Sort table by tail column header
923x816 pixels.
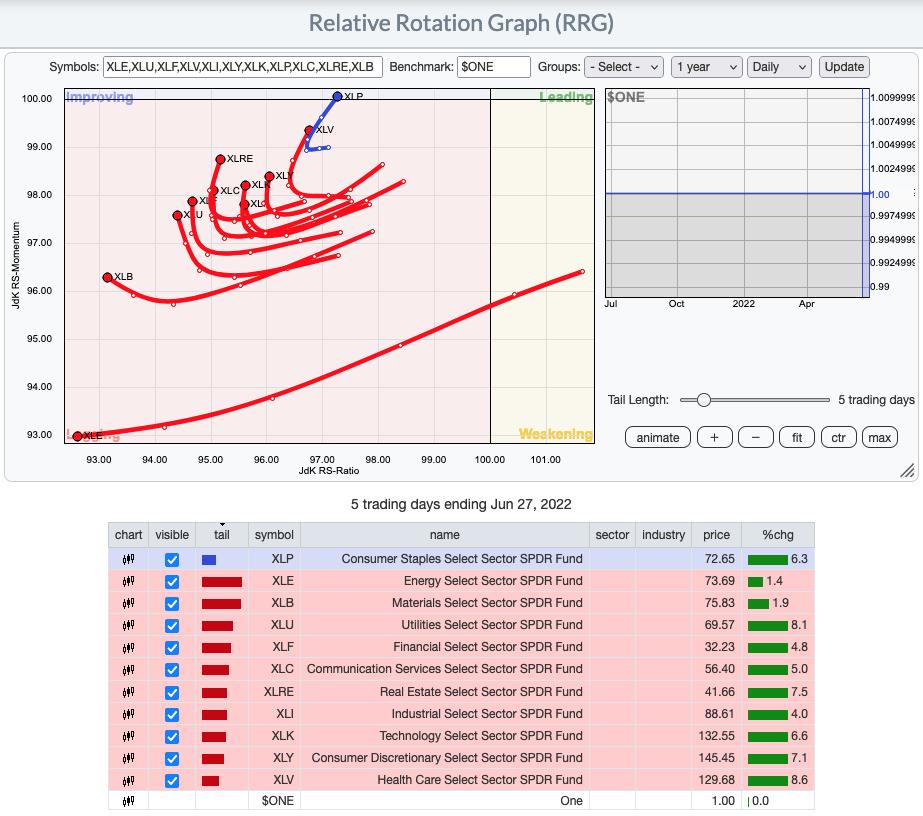(222, 535)
